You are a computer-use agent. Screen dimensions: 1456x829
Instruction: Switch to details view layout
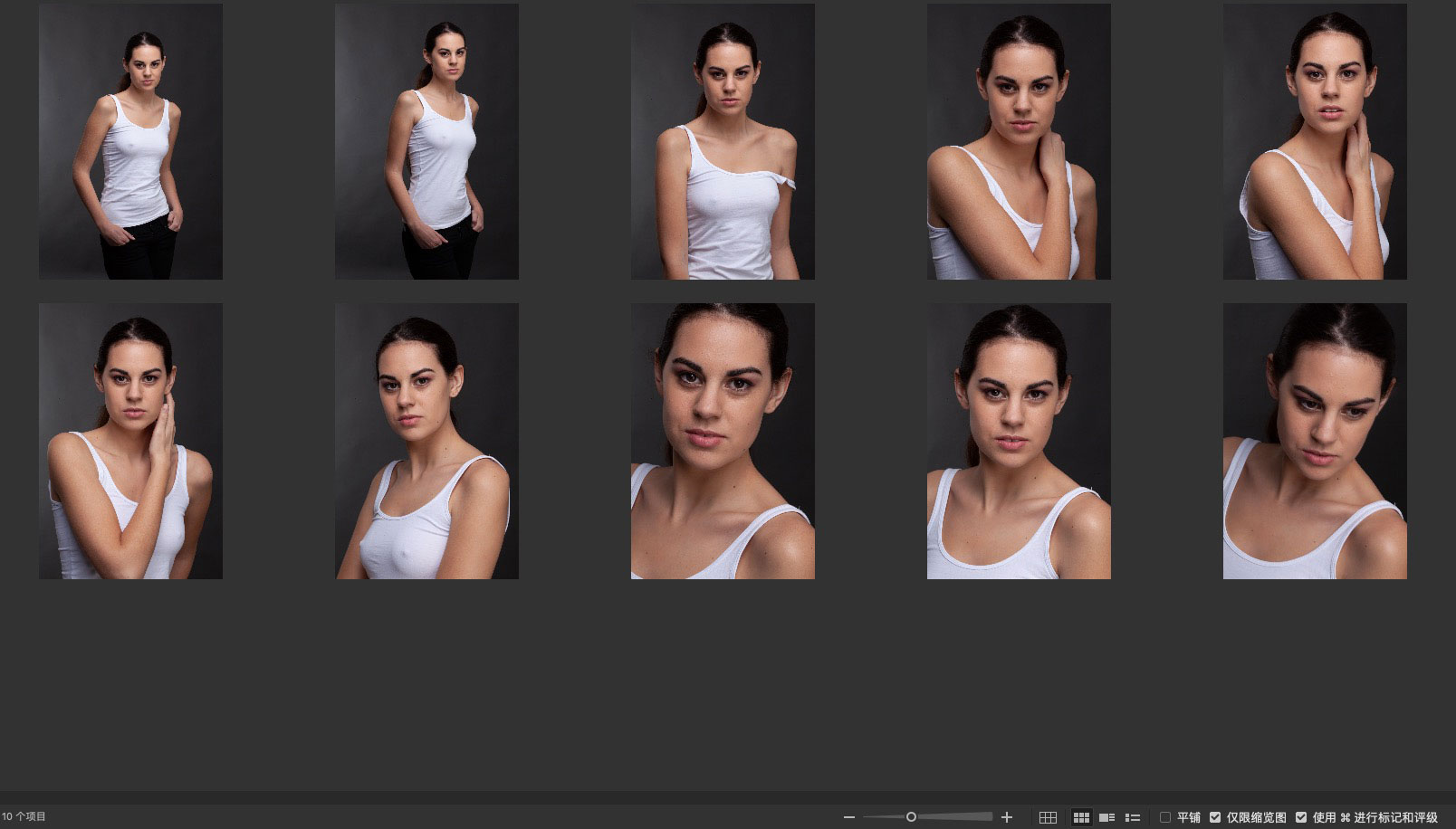tap(1106, 817)
